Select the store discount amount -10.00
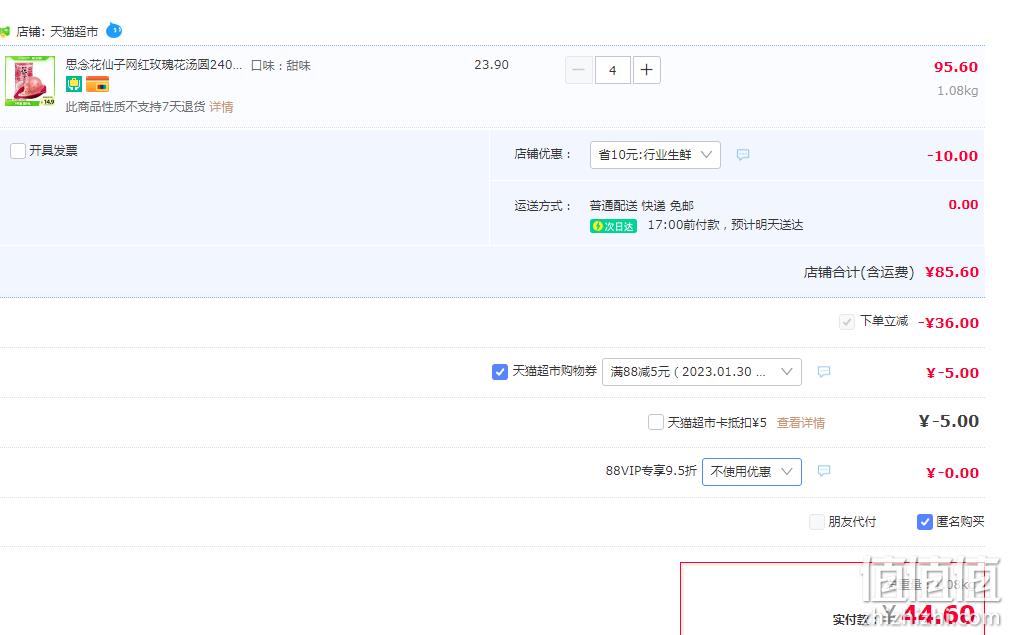This screenshot has width=1010, height=635. point(952,156)
